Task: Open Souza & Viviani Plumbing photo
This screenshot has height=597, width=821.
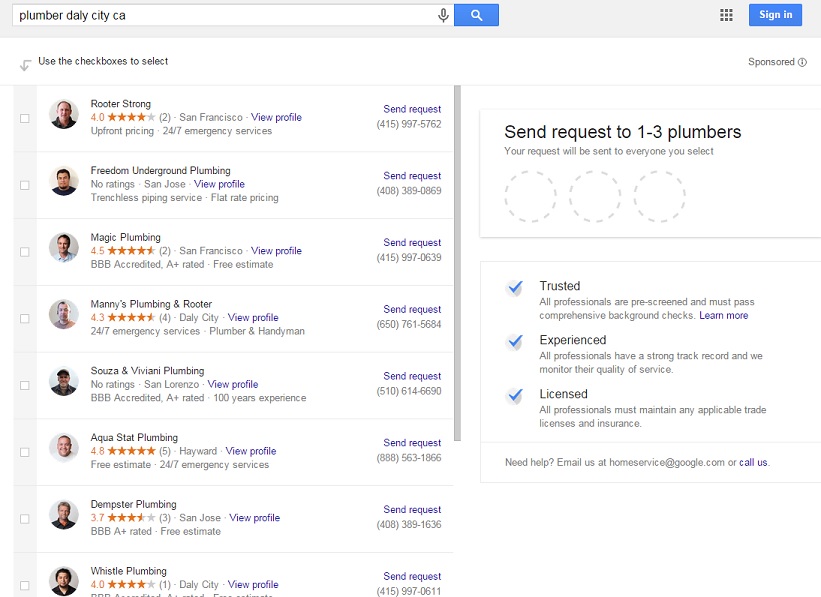Action: click(64, 381)
